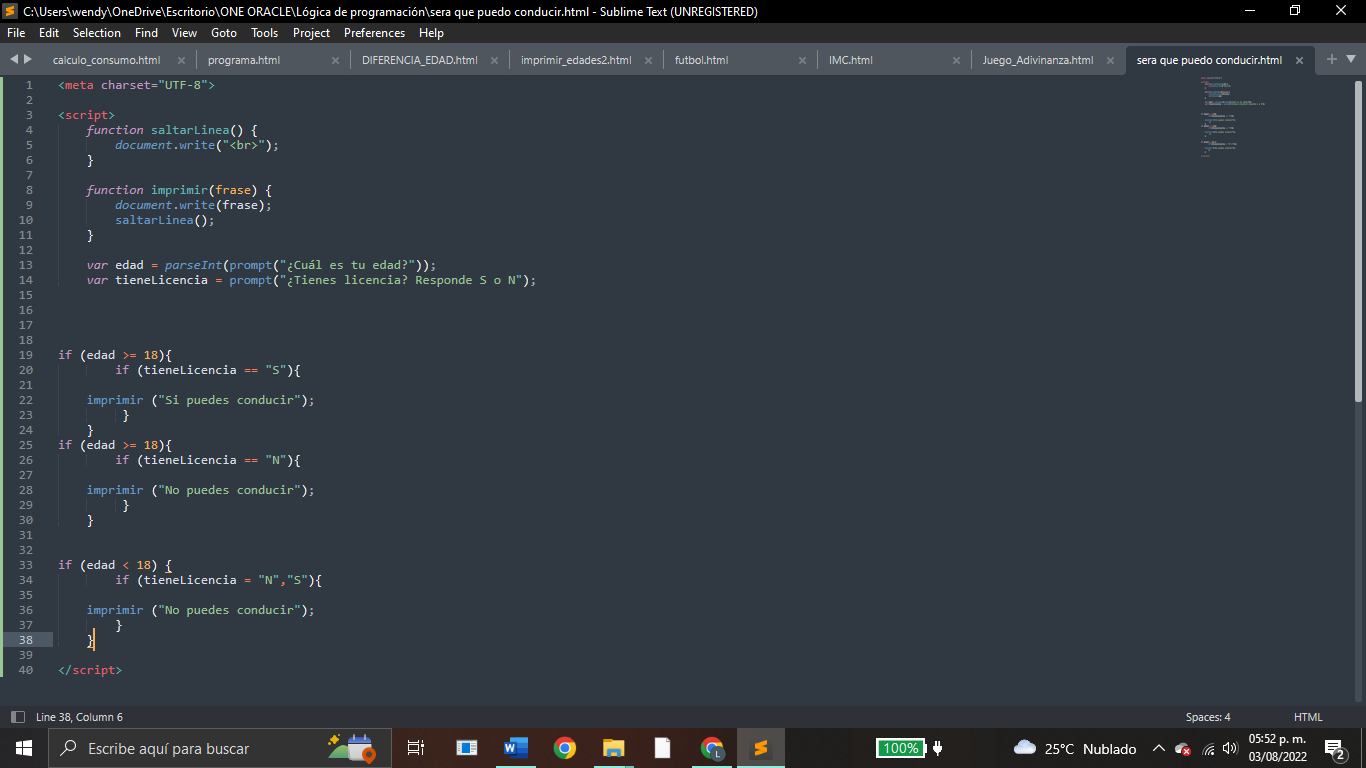Show hidden system tray icons

1158,748
